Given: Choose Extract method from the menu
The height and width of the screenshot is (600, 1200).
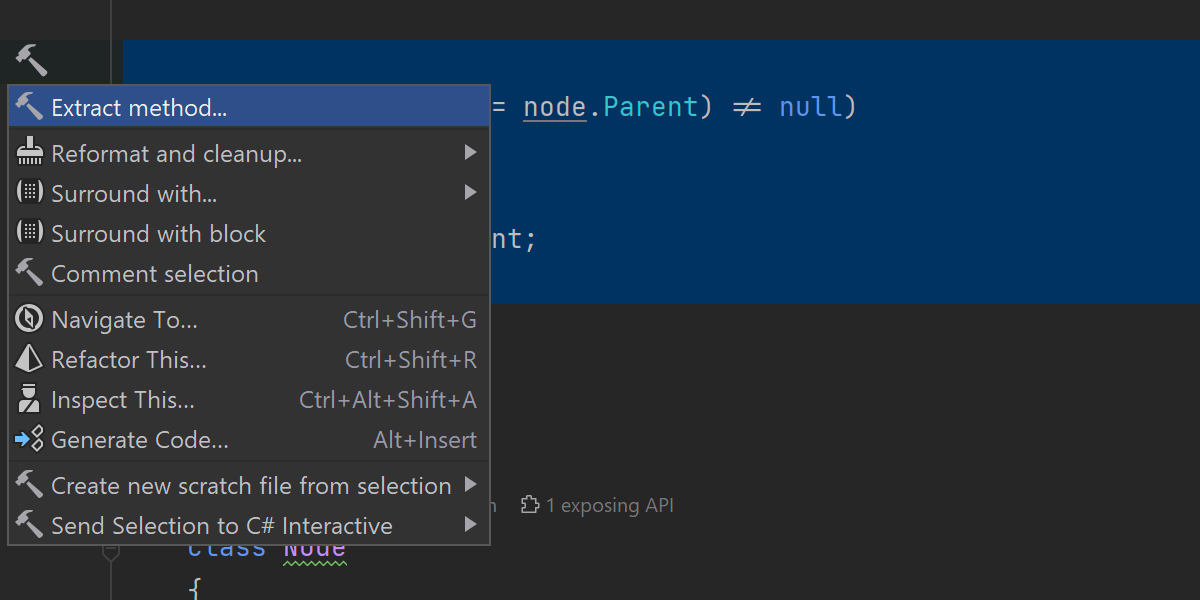Looking at the screenshot, I should click(139, 108).
